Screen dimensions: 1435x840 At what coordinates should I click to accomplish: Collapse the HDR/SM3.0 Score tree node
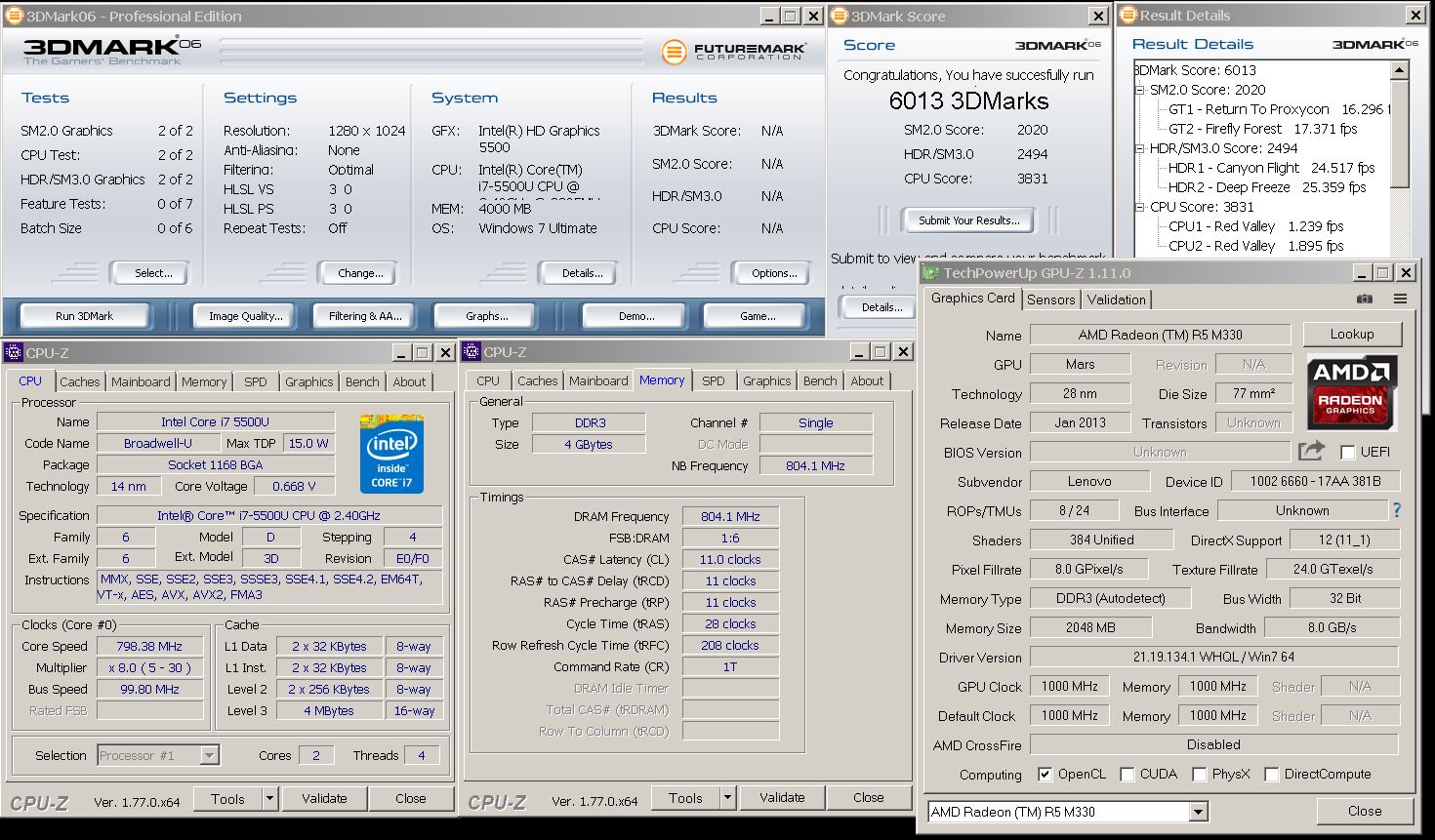(x=1139, y=148)
